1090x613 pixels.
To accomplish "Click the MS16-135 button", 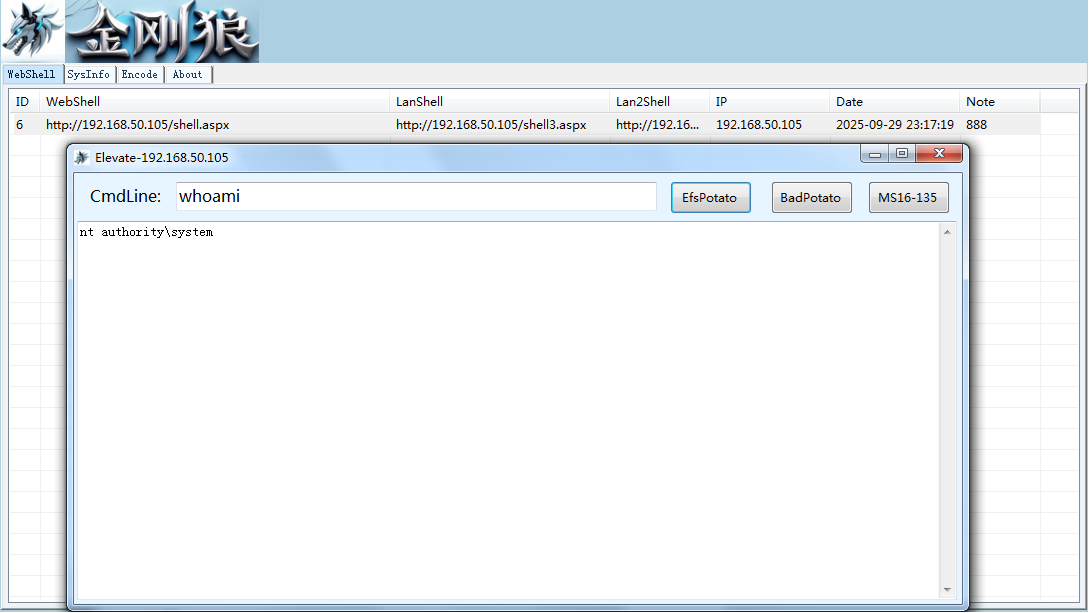I will tap(908, 197).
